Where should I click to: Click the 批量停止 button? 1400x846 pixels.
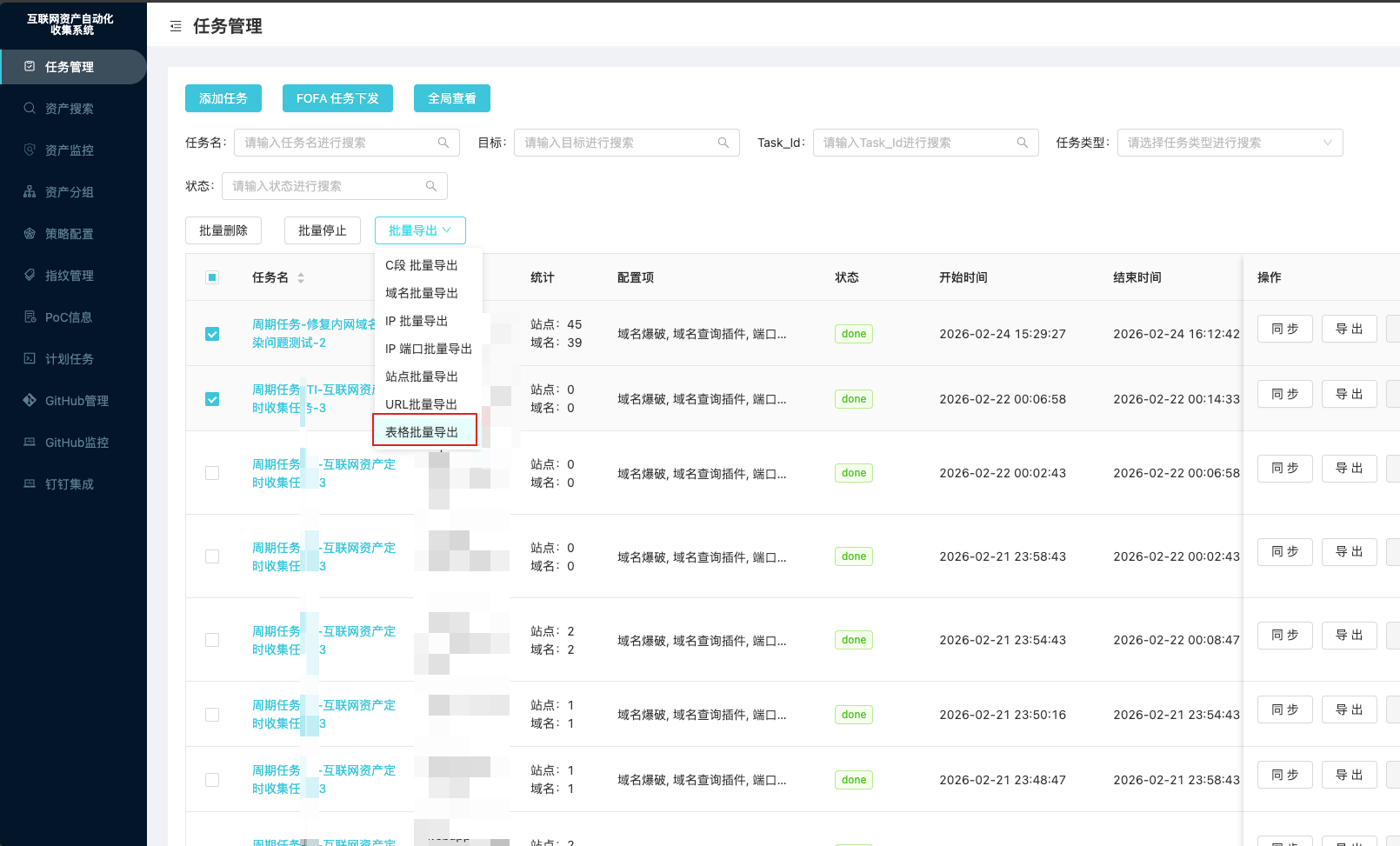(x=323, y=230)
